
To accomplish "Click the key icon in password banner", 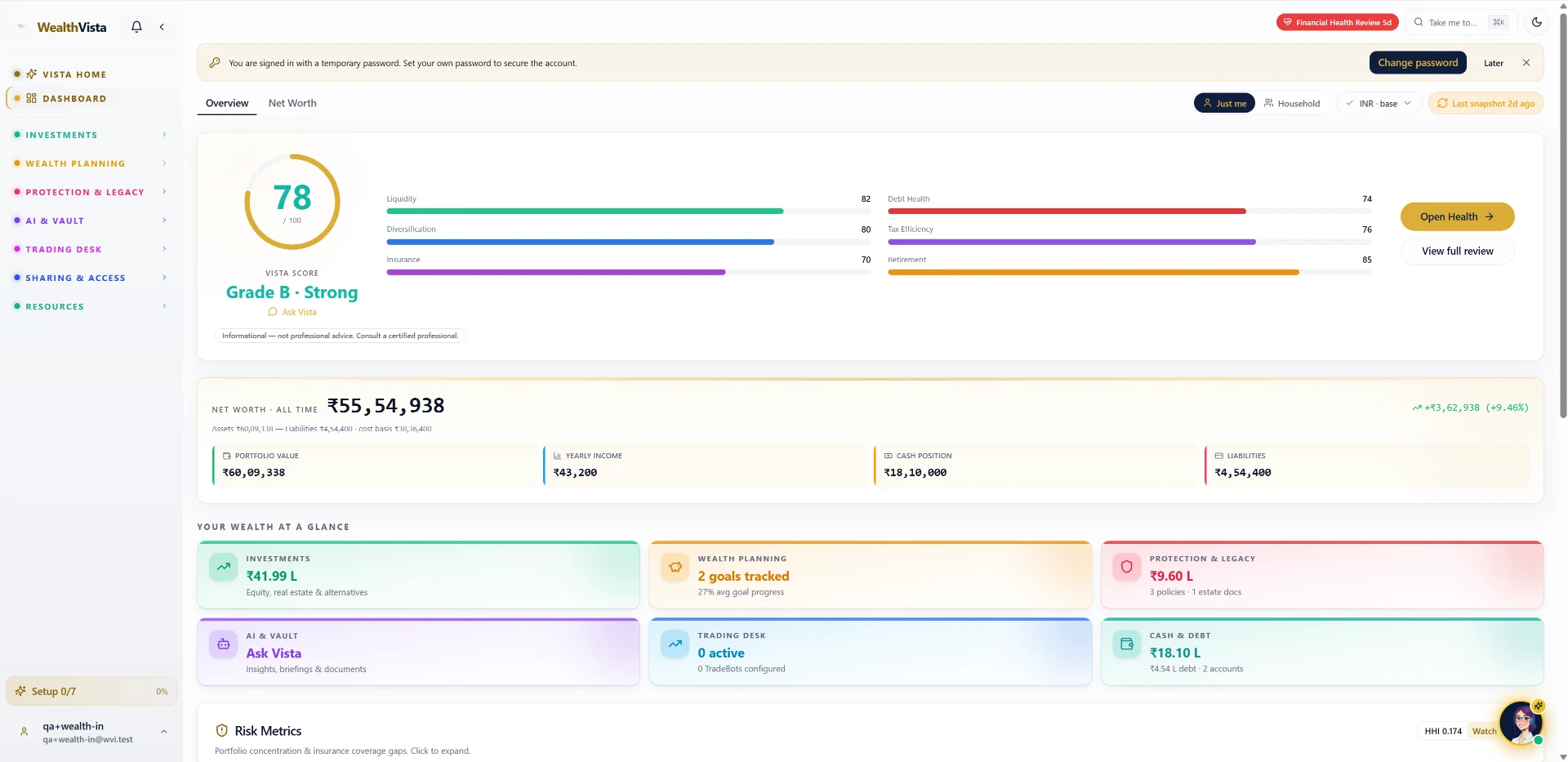I will pyautogui.click(x=215, y=63).
